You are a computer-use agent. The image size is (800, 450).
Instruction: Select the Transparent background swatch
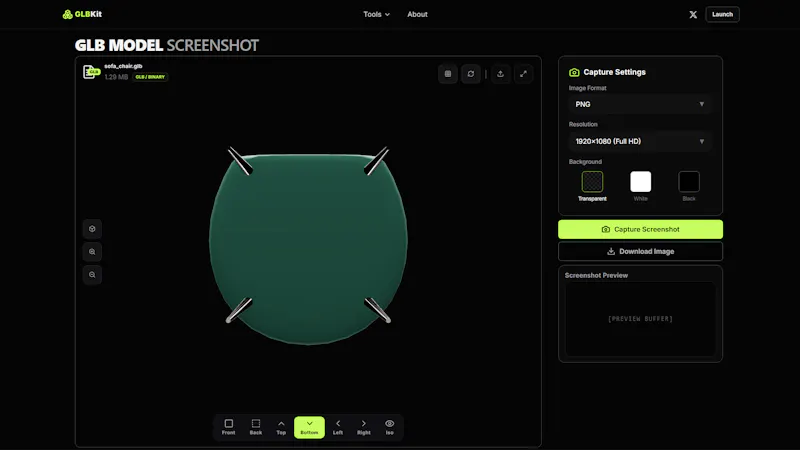(592, 182)
